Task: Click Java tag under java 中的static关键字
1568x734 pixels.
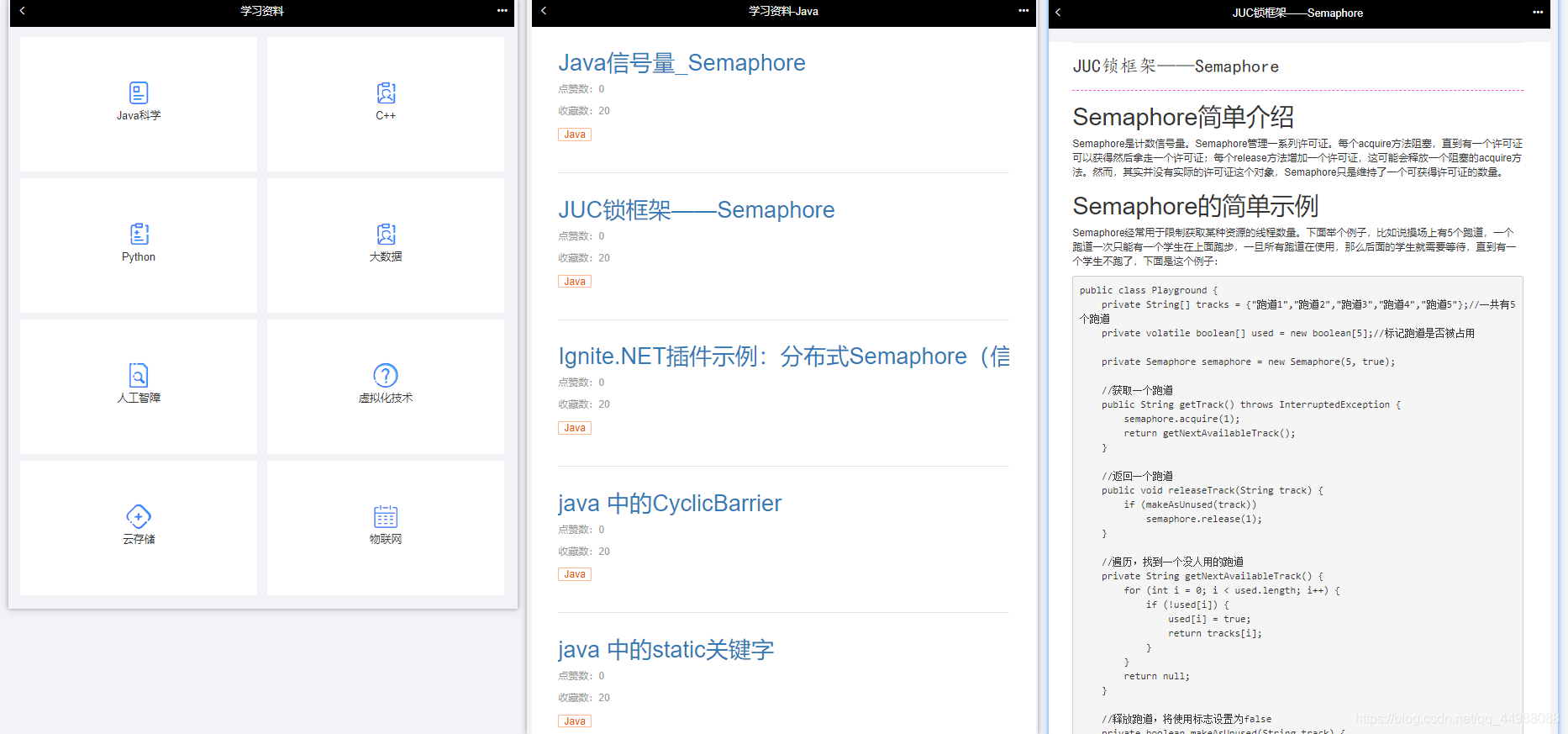Action: click(575, 721)
